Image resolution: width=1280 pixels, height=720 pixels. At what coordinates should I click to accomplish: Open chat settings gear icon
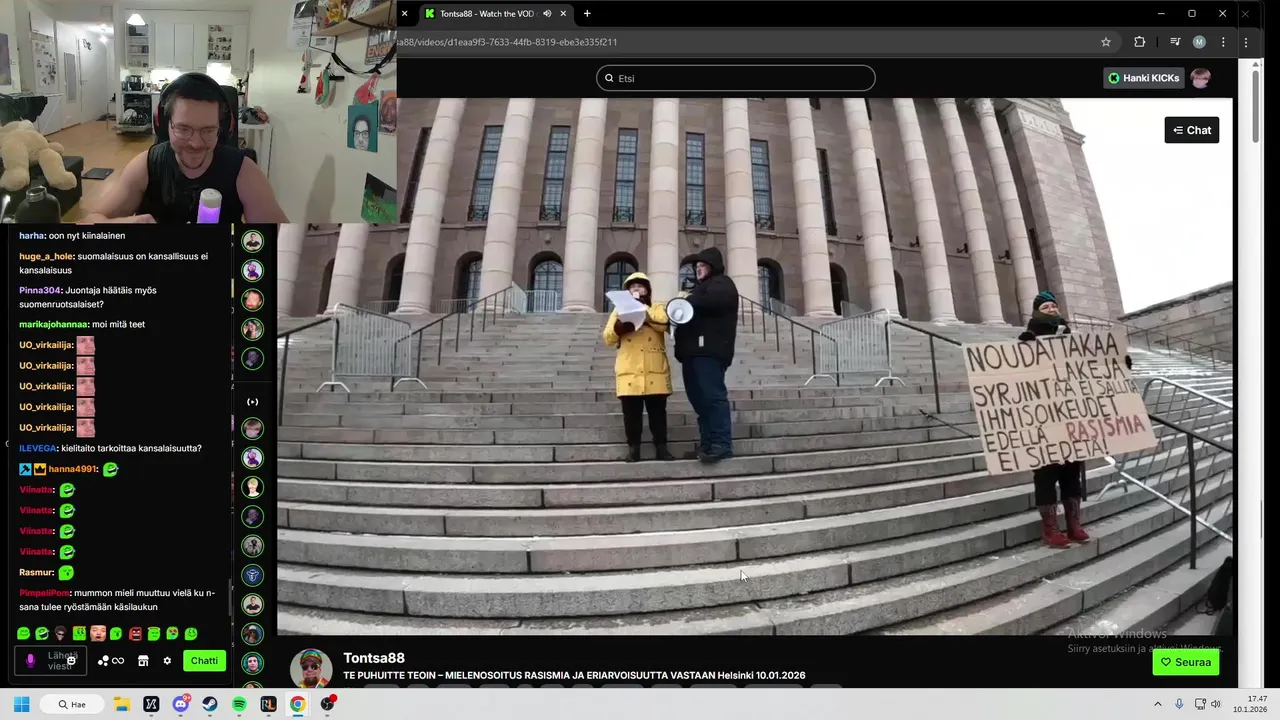tap(167, 661)
